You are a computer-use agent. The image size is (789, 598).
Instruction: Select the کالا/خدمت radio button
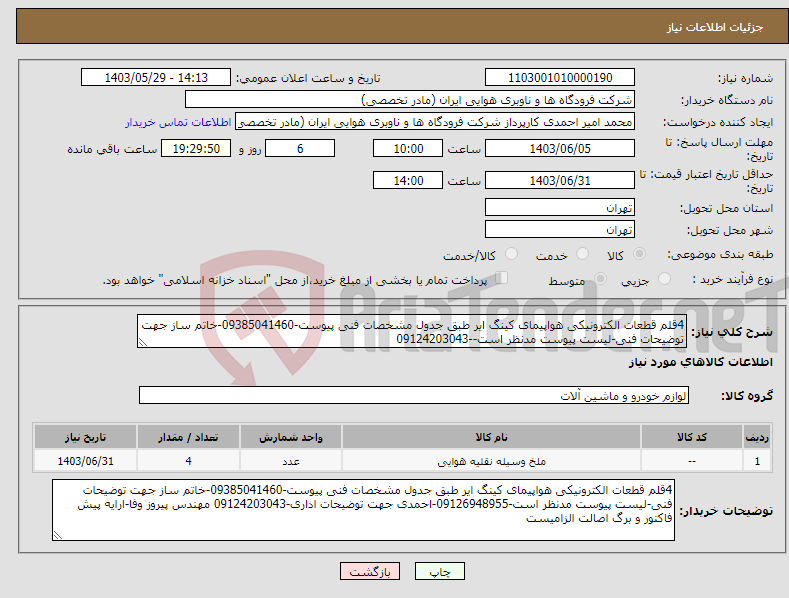pos(511,254)
